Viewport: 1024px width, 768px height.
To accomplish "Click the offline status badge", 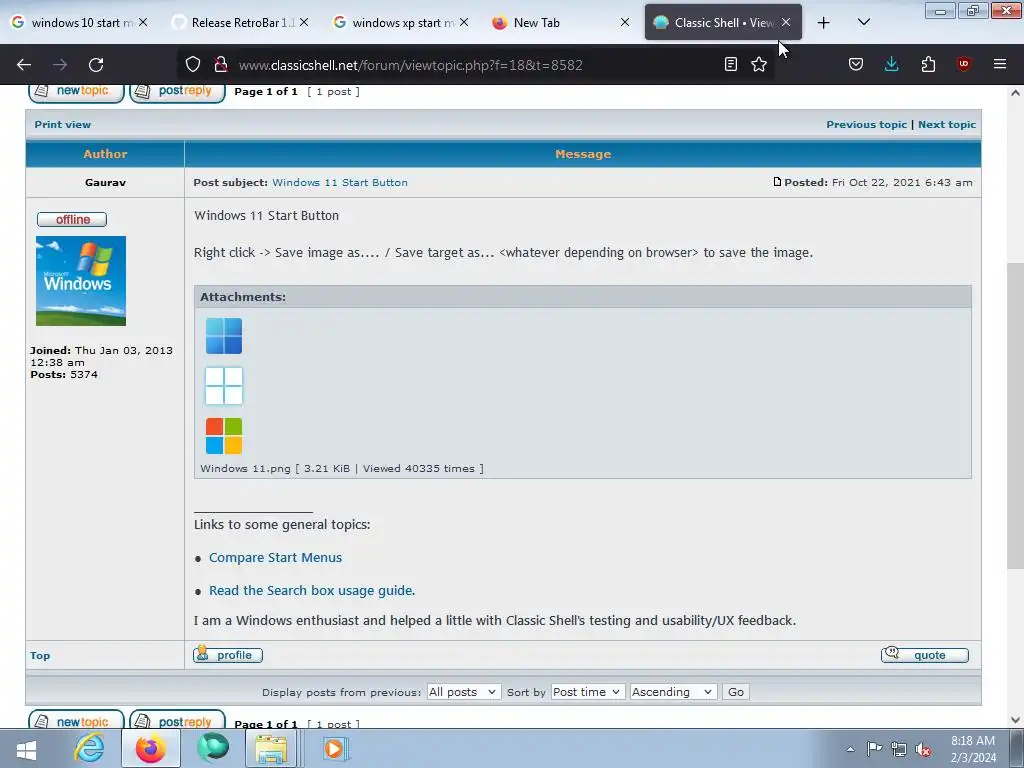I will pos(72,219).
